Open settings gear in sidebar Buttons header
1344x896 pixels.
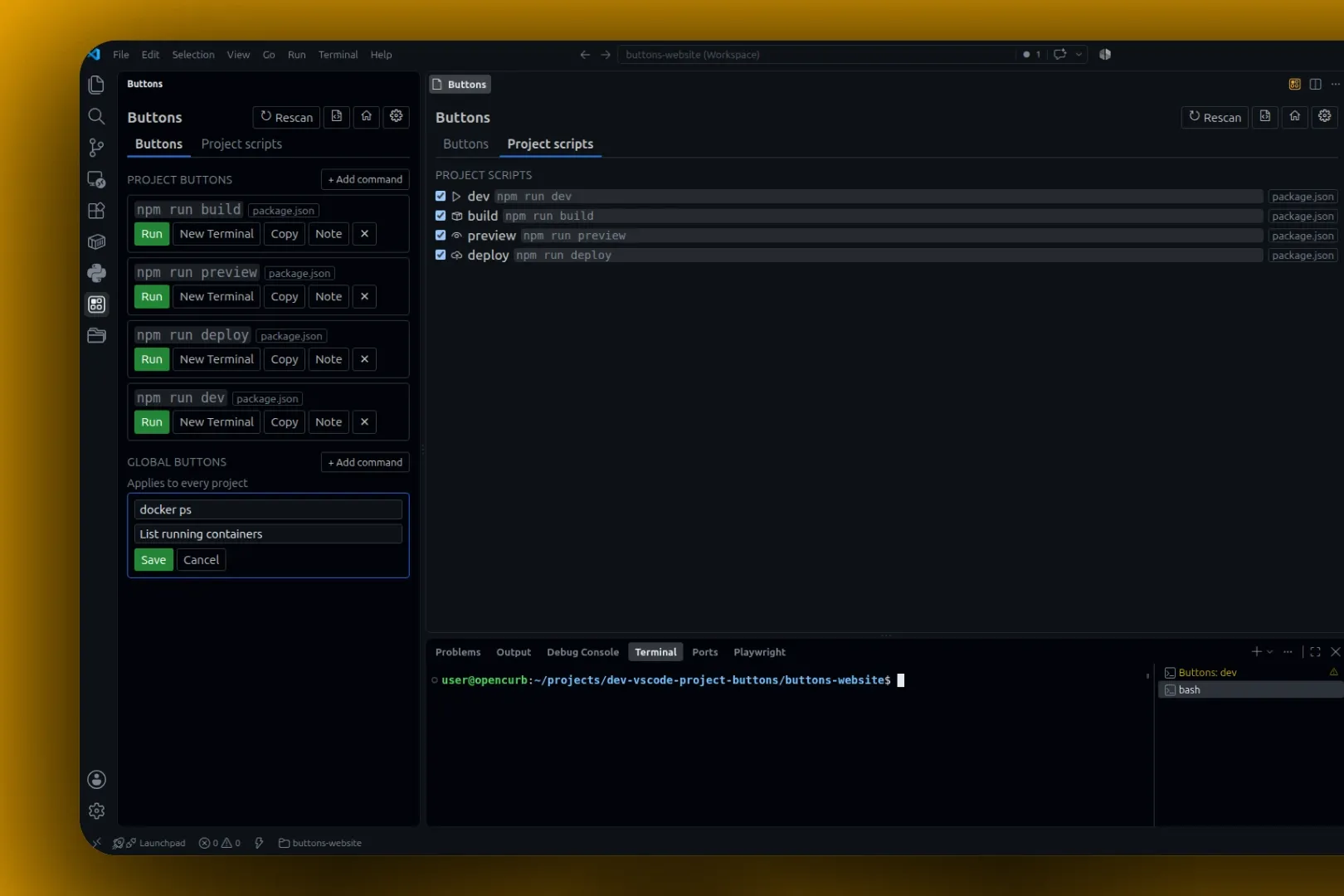tap(397, 117)
